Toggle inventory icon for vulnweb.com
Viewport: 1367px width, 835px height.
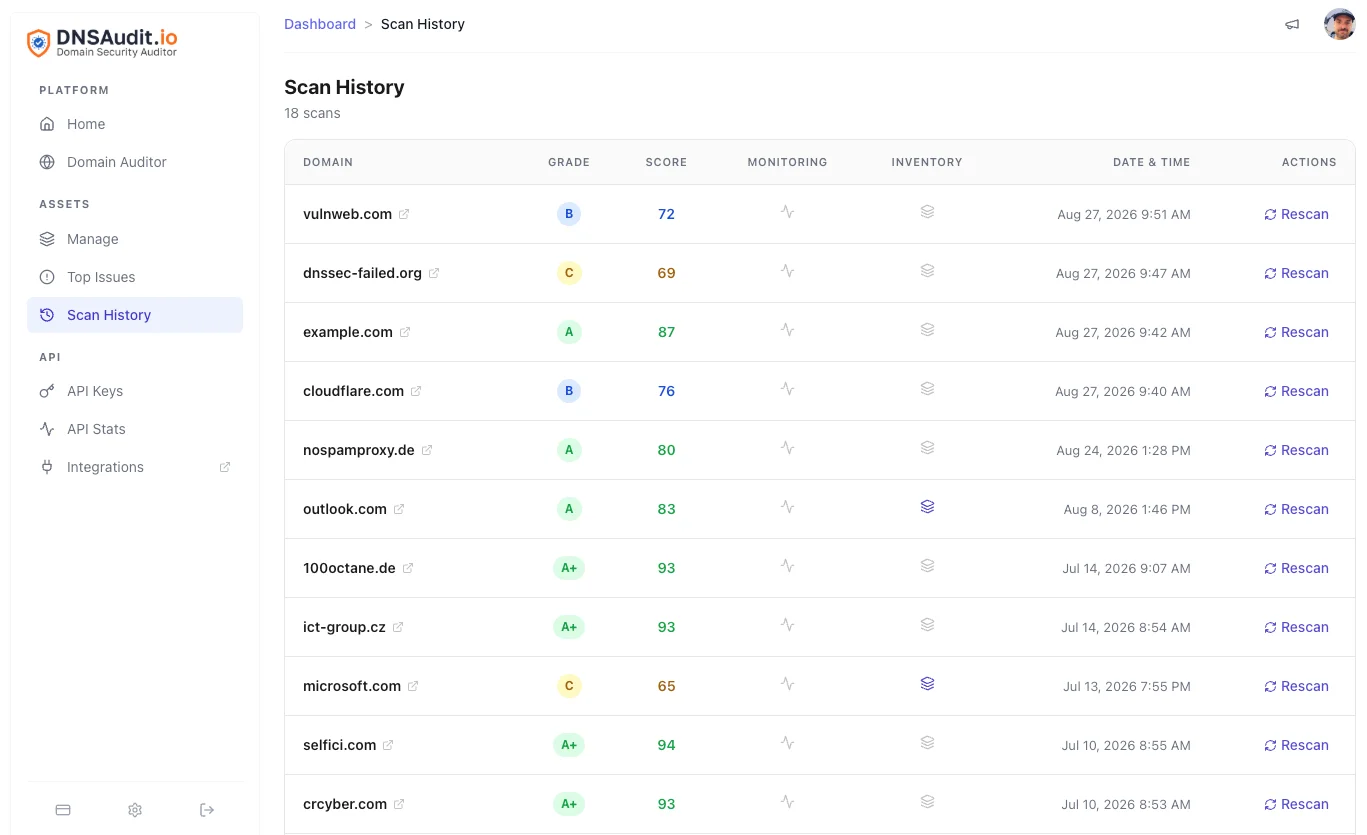927,212
